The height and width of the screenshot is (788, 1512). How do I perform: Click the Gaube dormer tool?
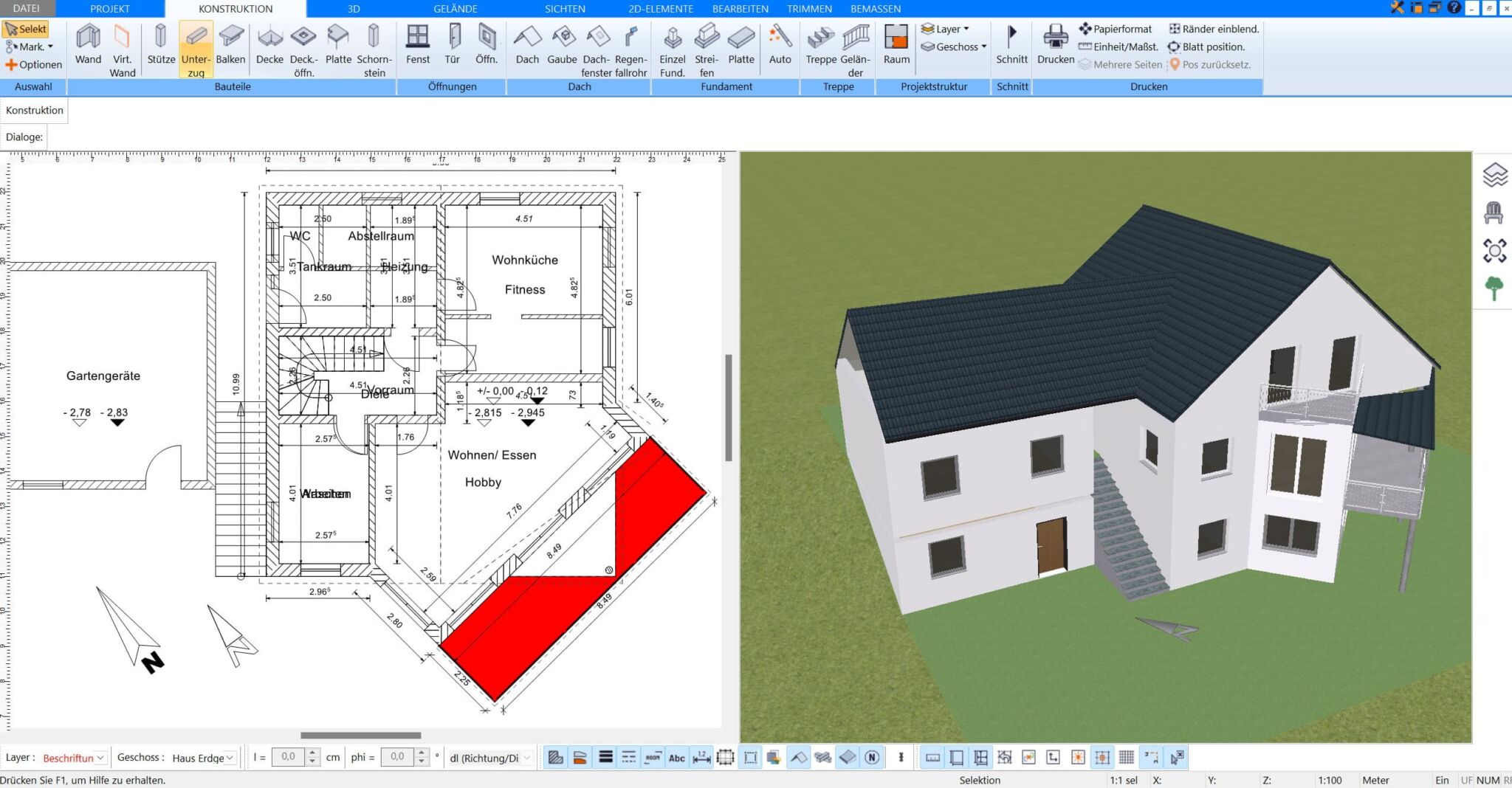[562, 47]
